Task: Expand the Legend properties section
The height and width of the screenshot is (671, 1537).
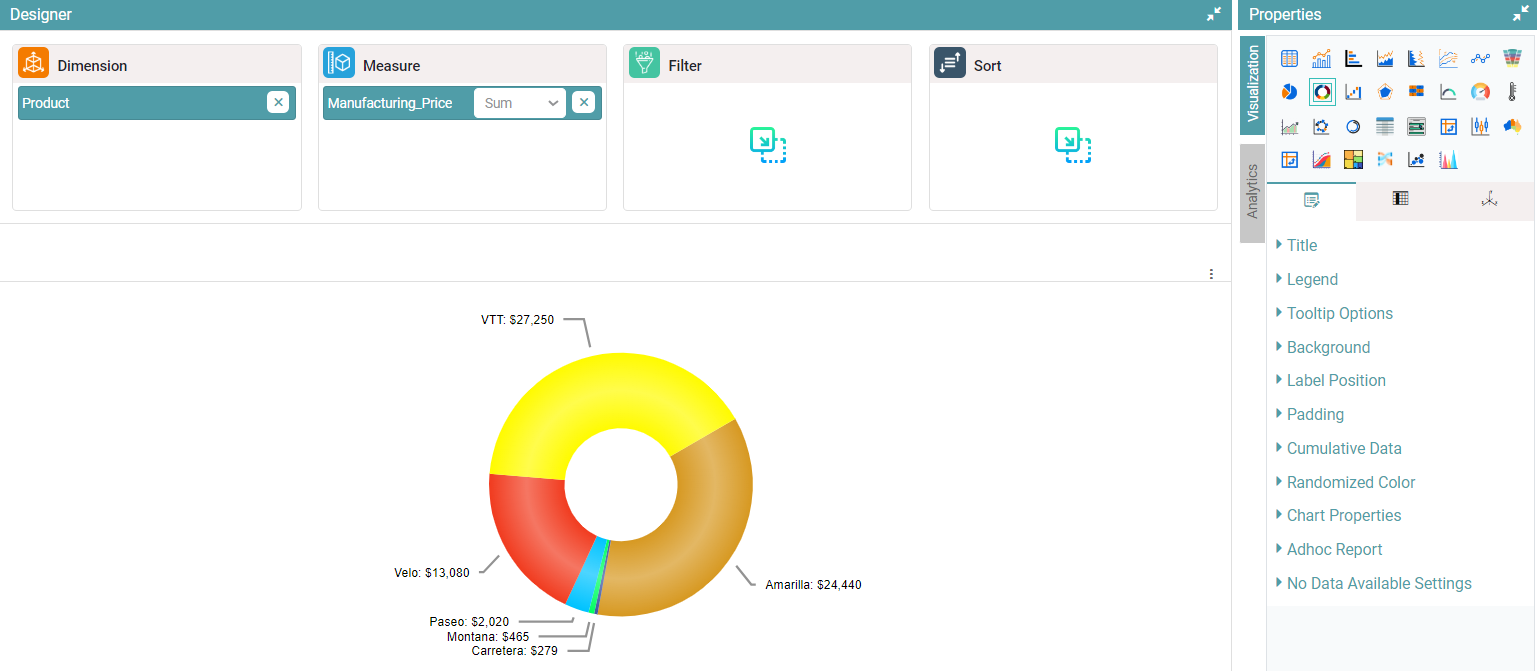Action: point(1311,280)
